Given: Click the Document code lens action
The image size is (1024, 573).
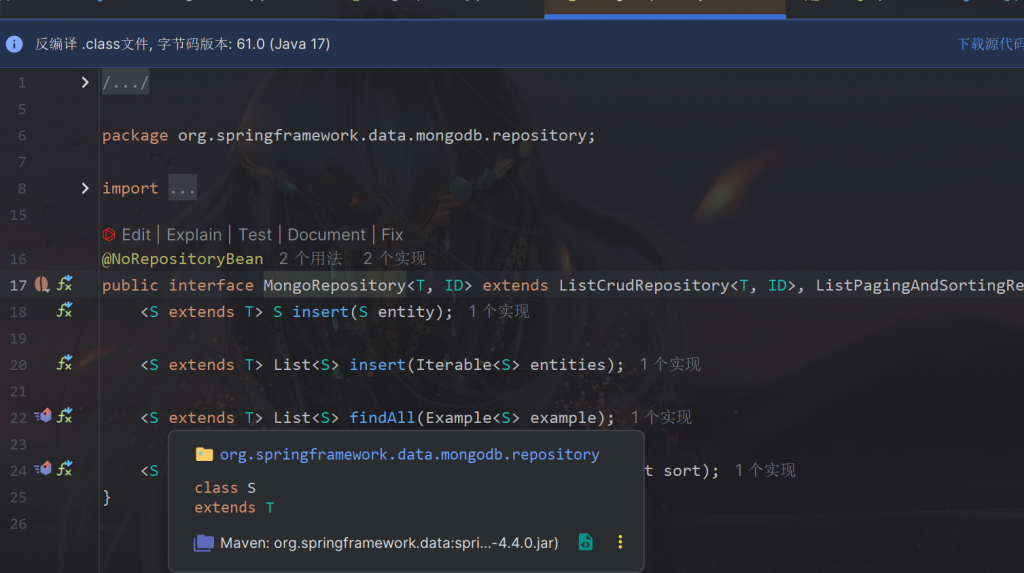Looking at the screenshot, I should tap(326, 235).
